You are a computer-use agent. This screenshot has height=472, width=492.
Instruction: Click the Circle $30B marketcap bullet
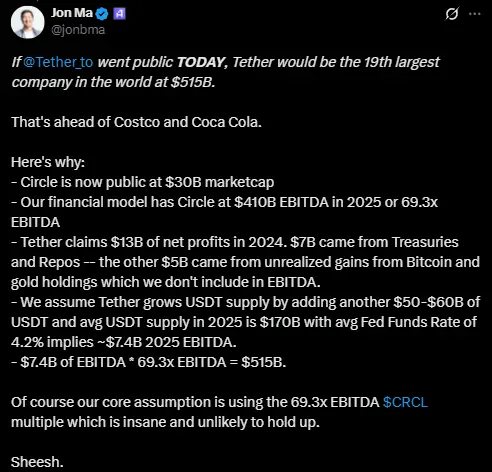point(143,182)
